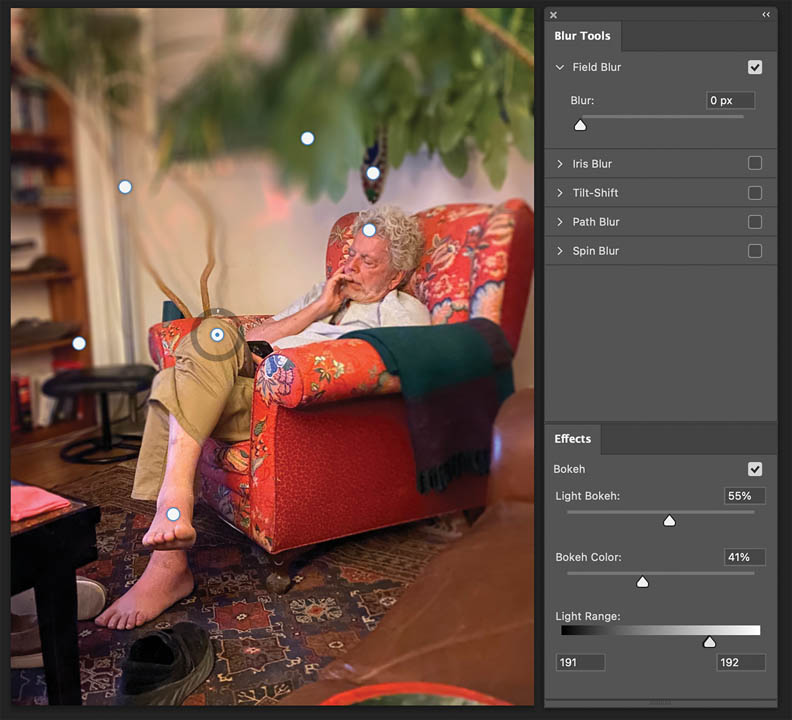Enable the Iris Blur checkbox
The image size is (792, 720).
pos(755,163)
